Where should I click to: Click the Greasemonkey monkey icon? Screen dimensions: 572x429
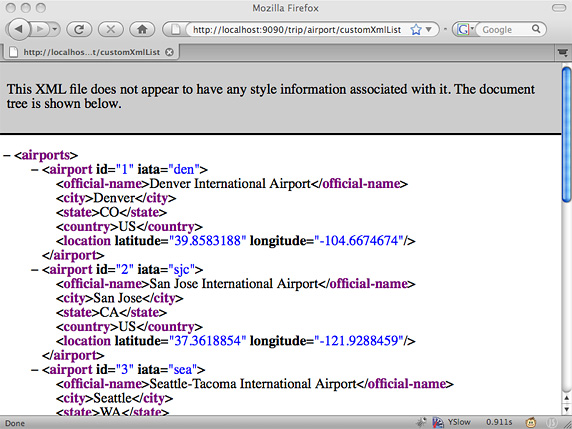(x=532, y=422)
